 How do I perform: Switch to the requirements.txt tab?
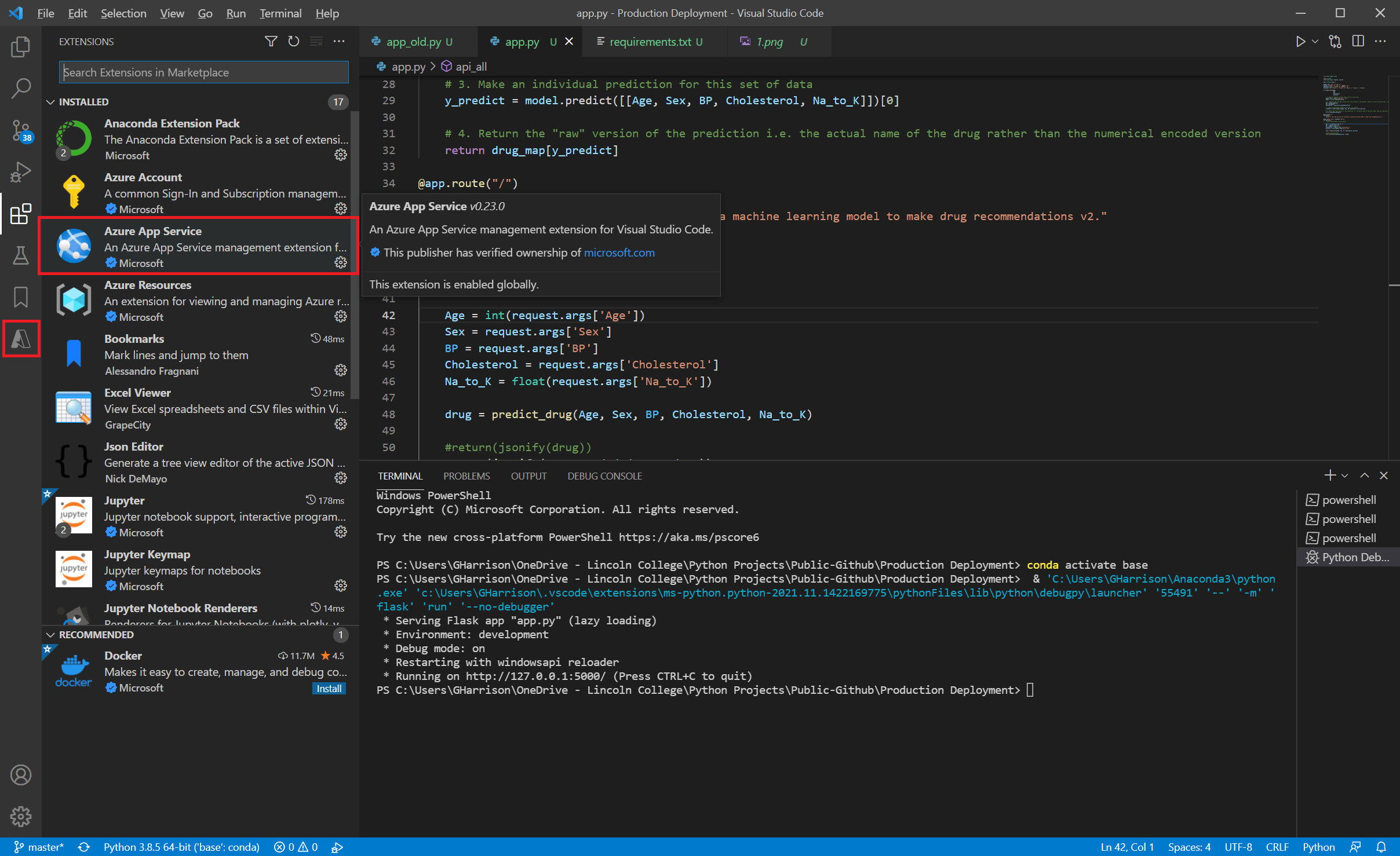tap(655, 42)
